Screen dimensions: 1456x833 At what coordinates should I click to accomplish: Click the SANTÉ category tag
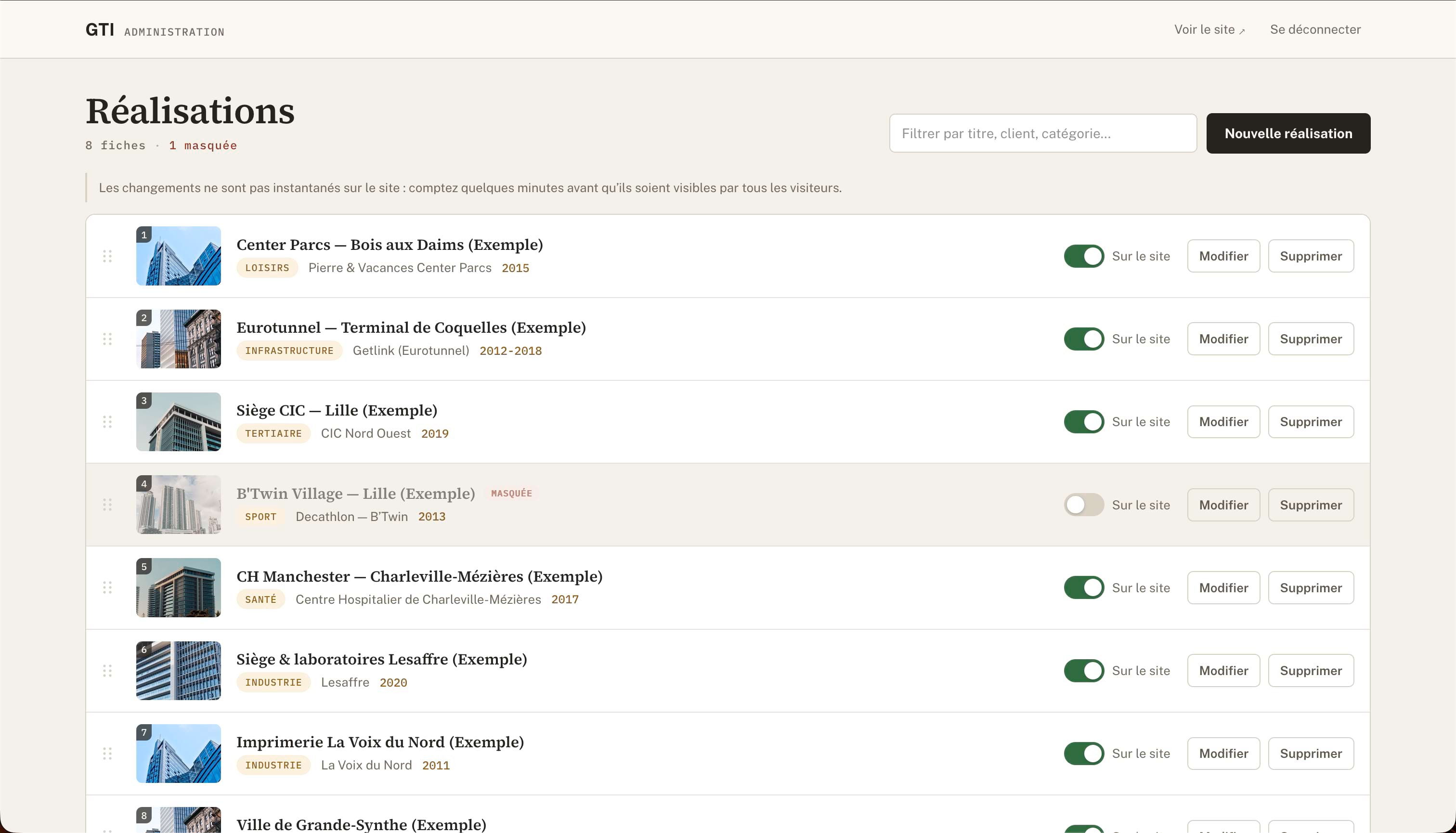[x=261, y=599]
